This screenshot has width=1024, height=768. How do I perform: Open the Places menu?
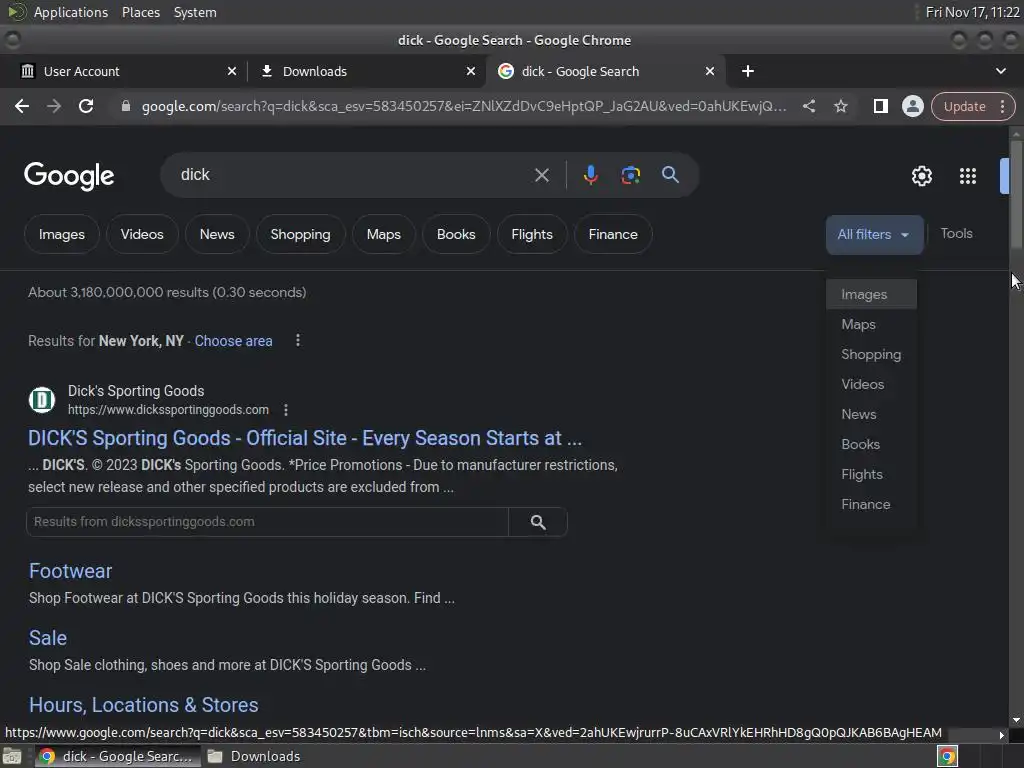[x=140, y=12]
